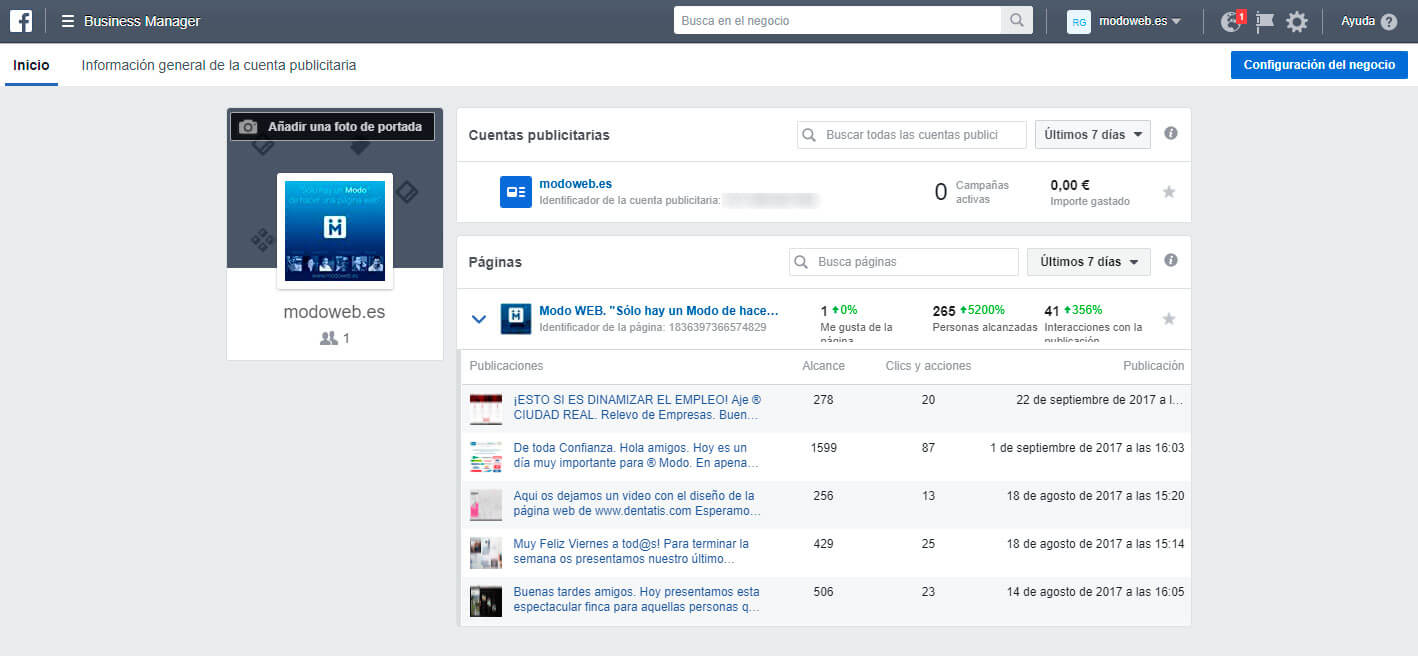Screen dimensions: 1418x656
Task: Click the 14 de agosto de 2017 date
Action: pos(1094,592)
